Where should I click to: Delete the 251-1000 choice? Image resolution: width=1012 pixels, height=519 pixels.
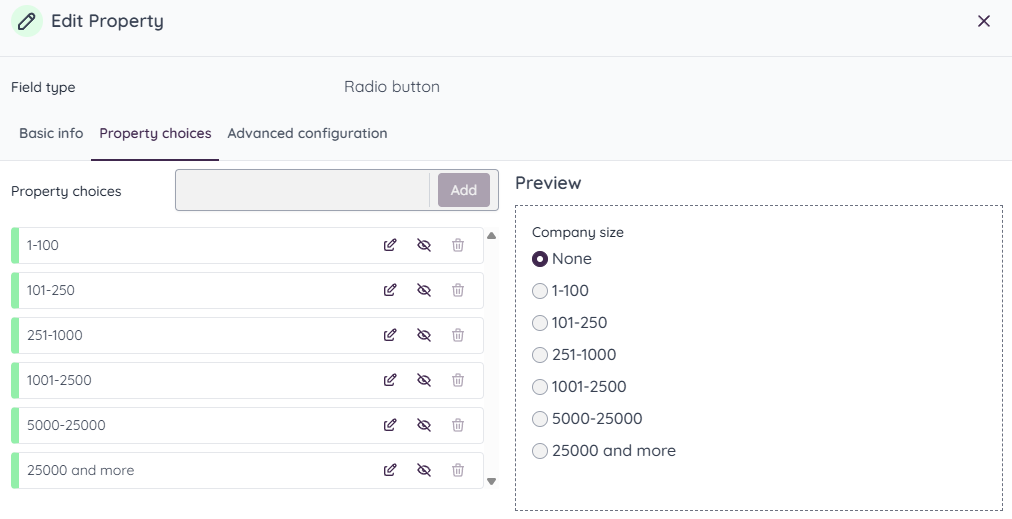coord(458,335)
